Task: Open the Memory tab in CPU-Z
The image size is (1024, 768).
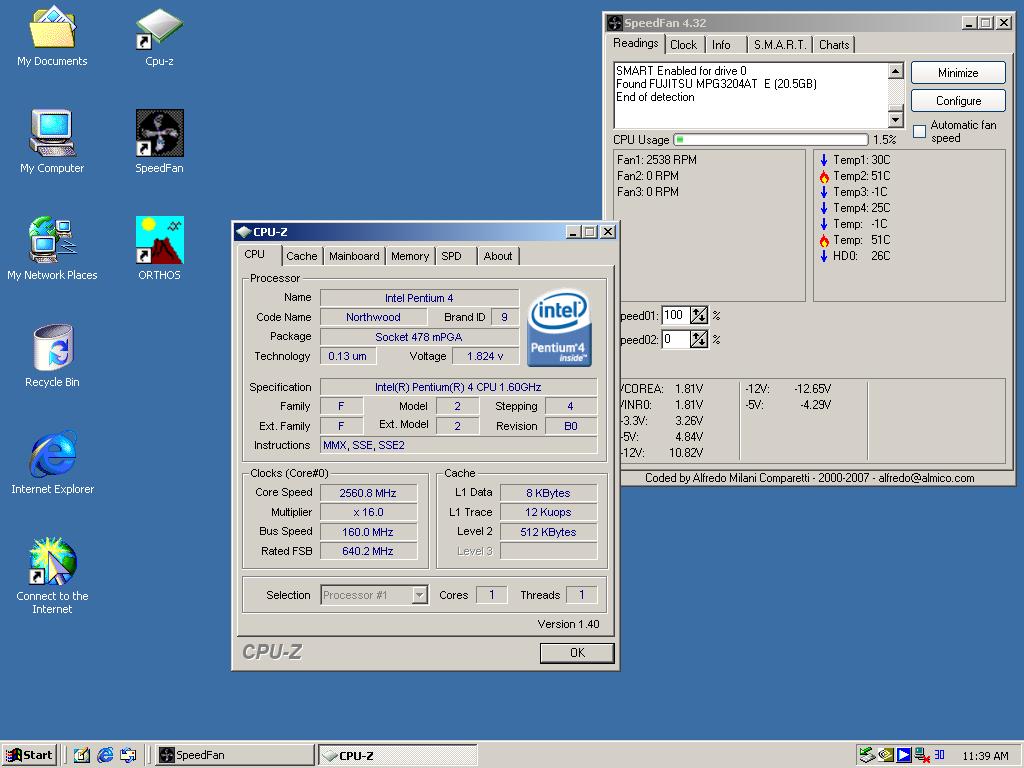Action: click(x=410, y=256)
